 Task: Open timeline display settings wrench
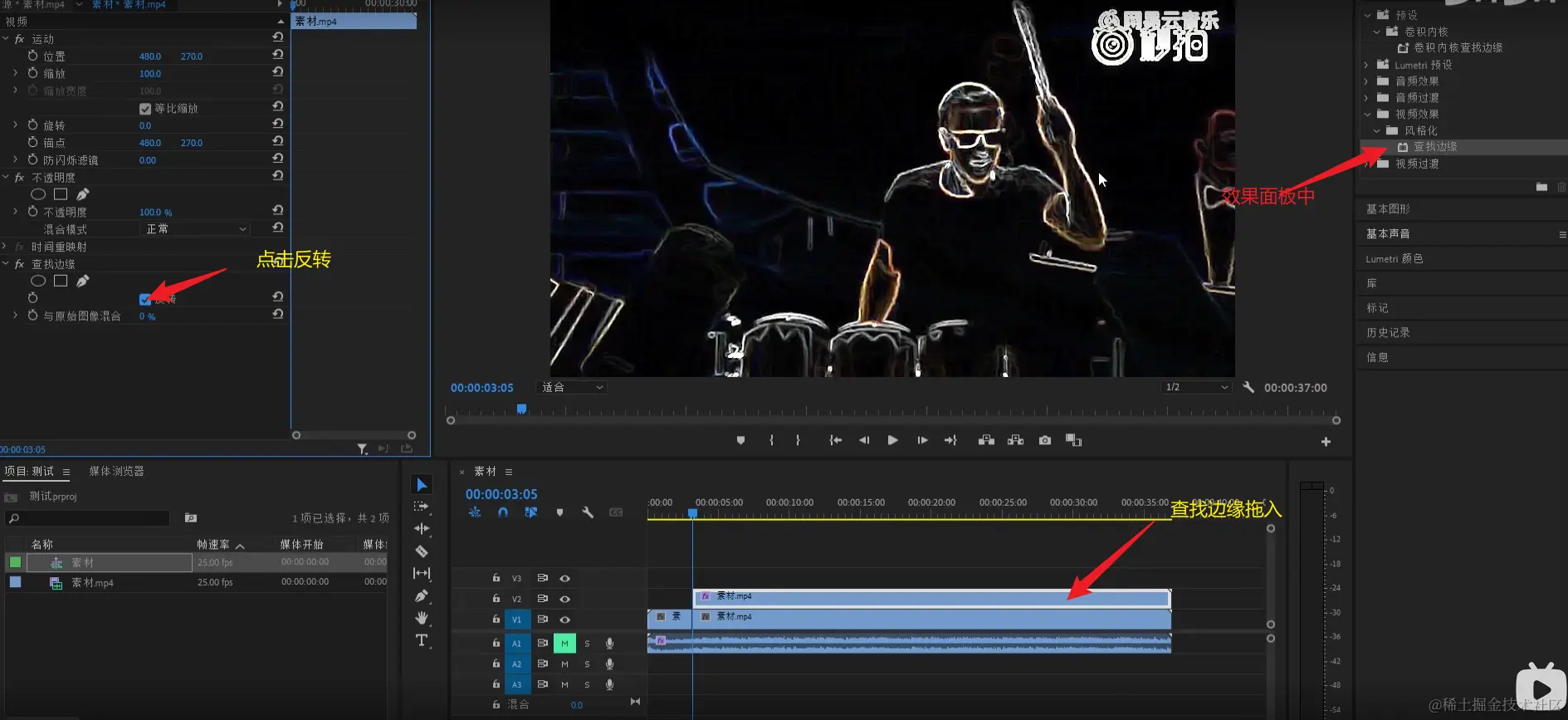(x=588, y=512)
